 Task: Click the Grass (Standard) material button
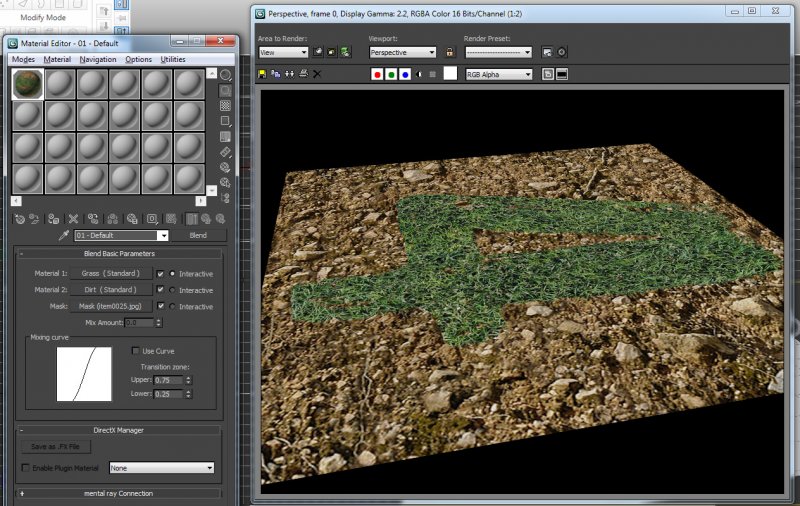pyautogui.click(x=110, y=273)
